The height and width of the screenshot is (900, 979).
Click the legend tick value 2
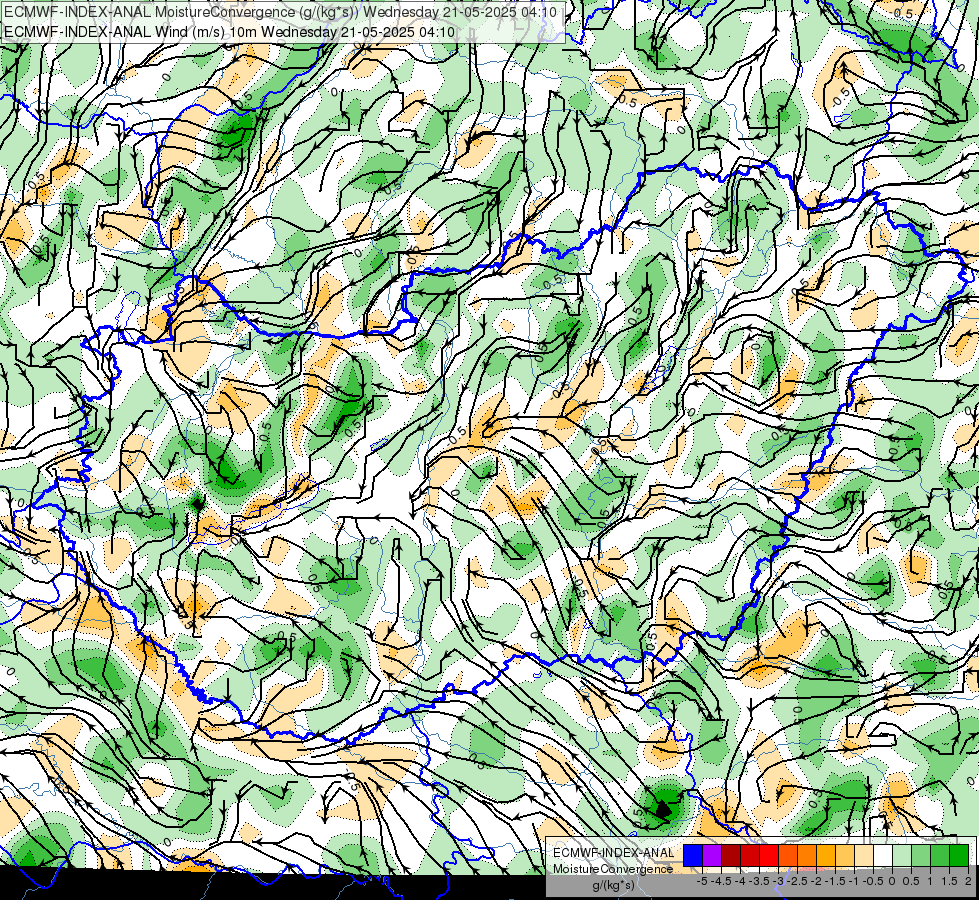pyautogui.click(x=968, y=881)
